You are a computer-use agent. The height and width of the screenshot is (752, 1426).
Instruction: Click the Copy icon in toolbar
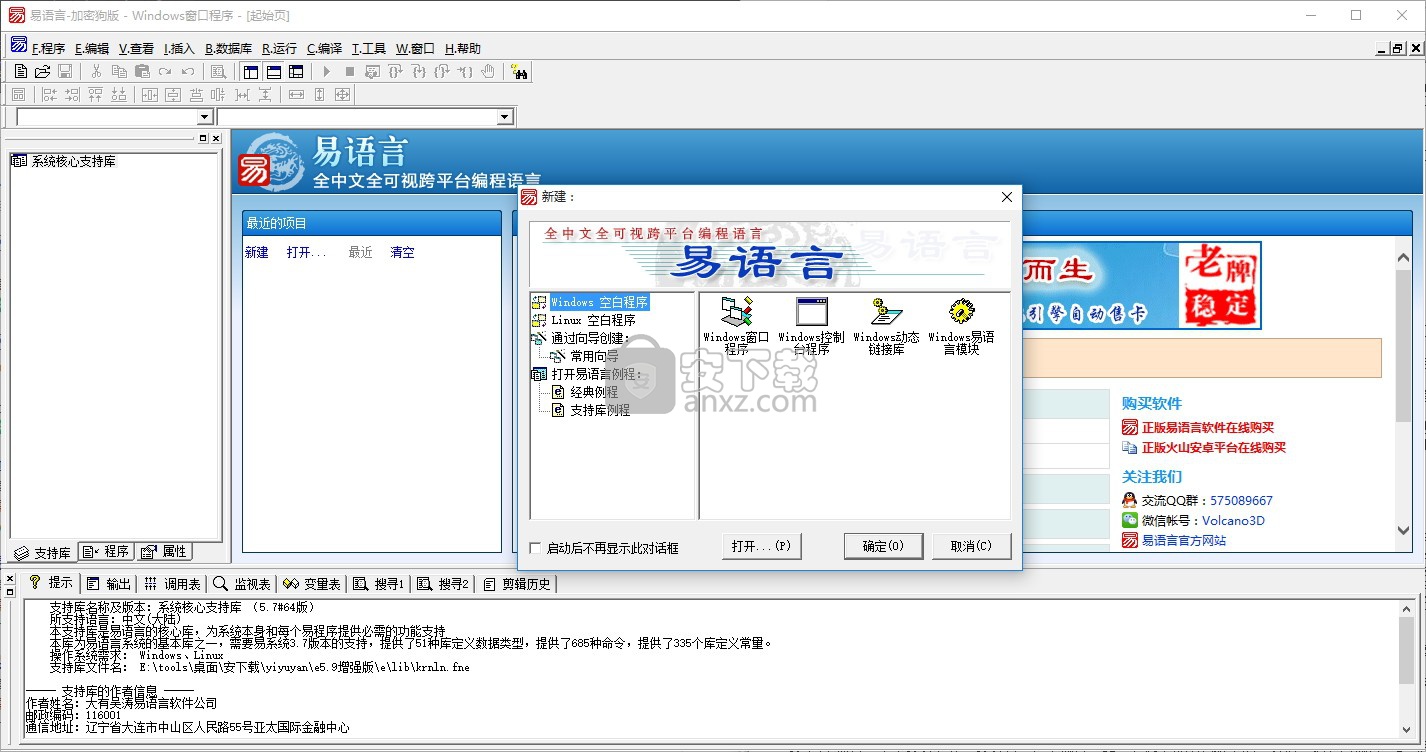coord(119,71)
